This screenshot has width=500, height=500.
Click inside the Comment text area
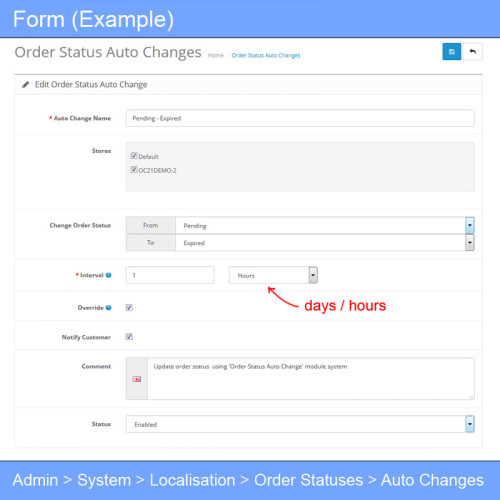(x=311, y=379)
